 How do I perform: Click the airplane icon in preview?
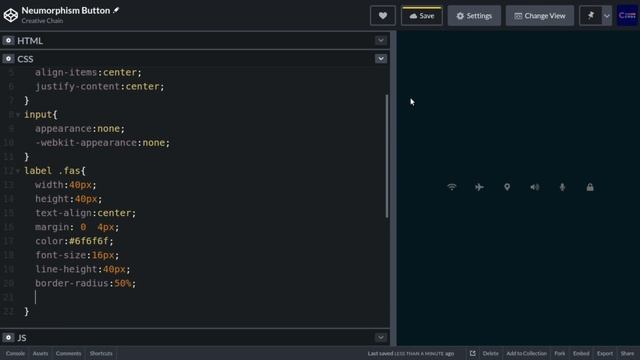479,187
